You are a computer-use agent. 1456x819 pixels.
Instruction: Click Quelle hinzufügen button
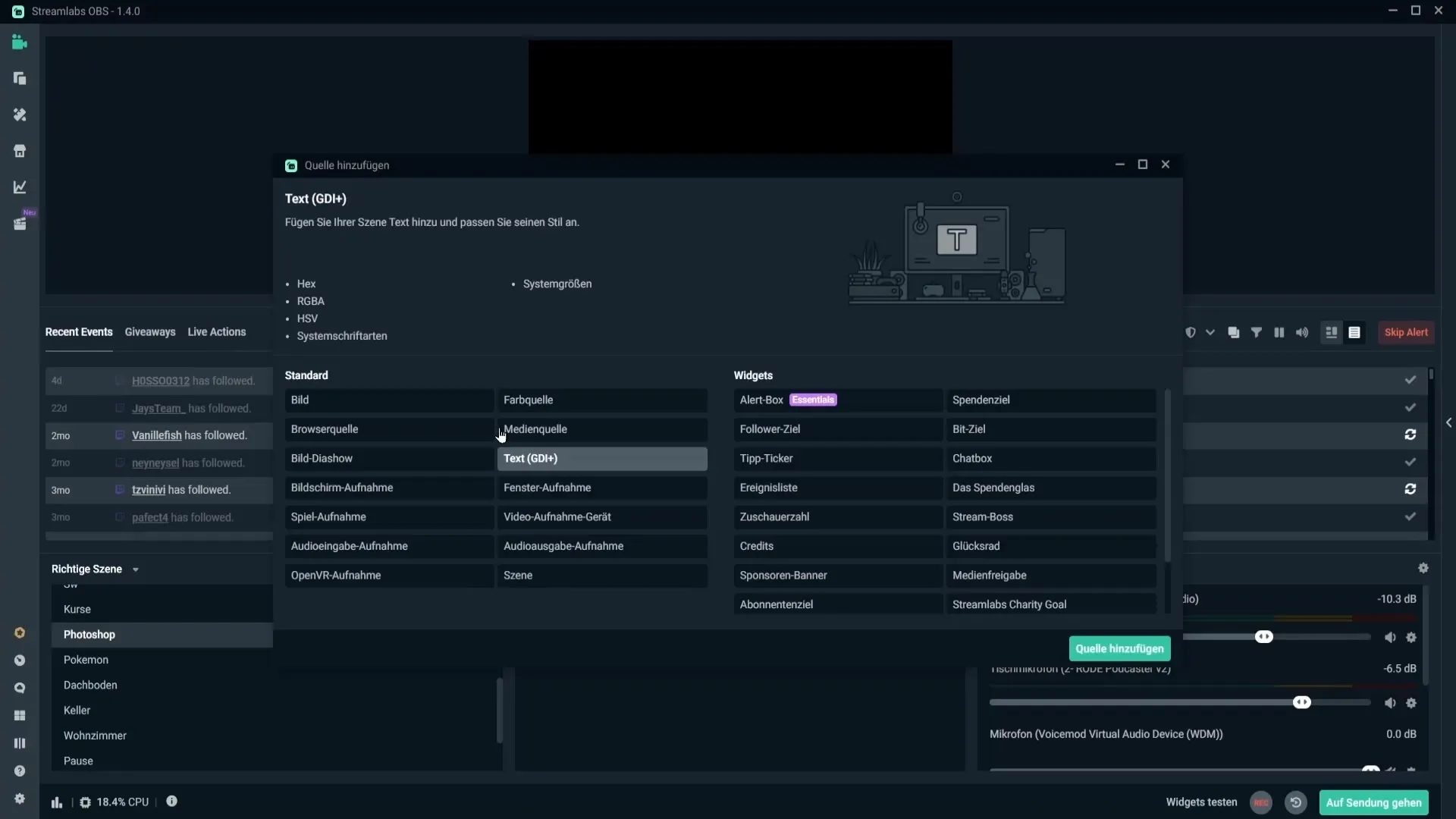1119,648
